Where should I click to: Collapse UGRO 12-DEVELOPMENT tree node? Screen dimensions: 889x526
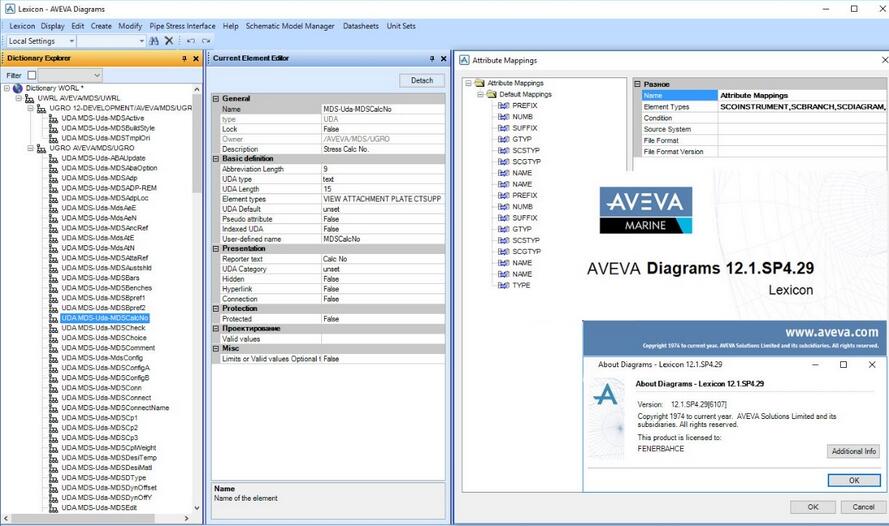[31, 108]
